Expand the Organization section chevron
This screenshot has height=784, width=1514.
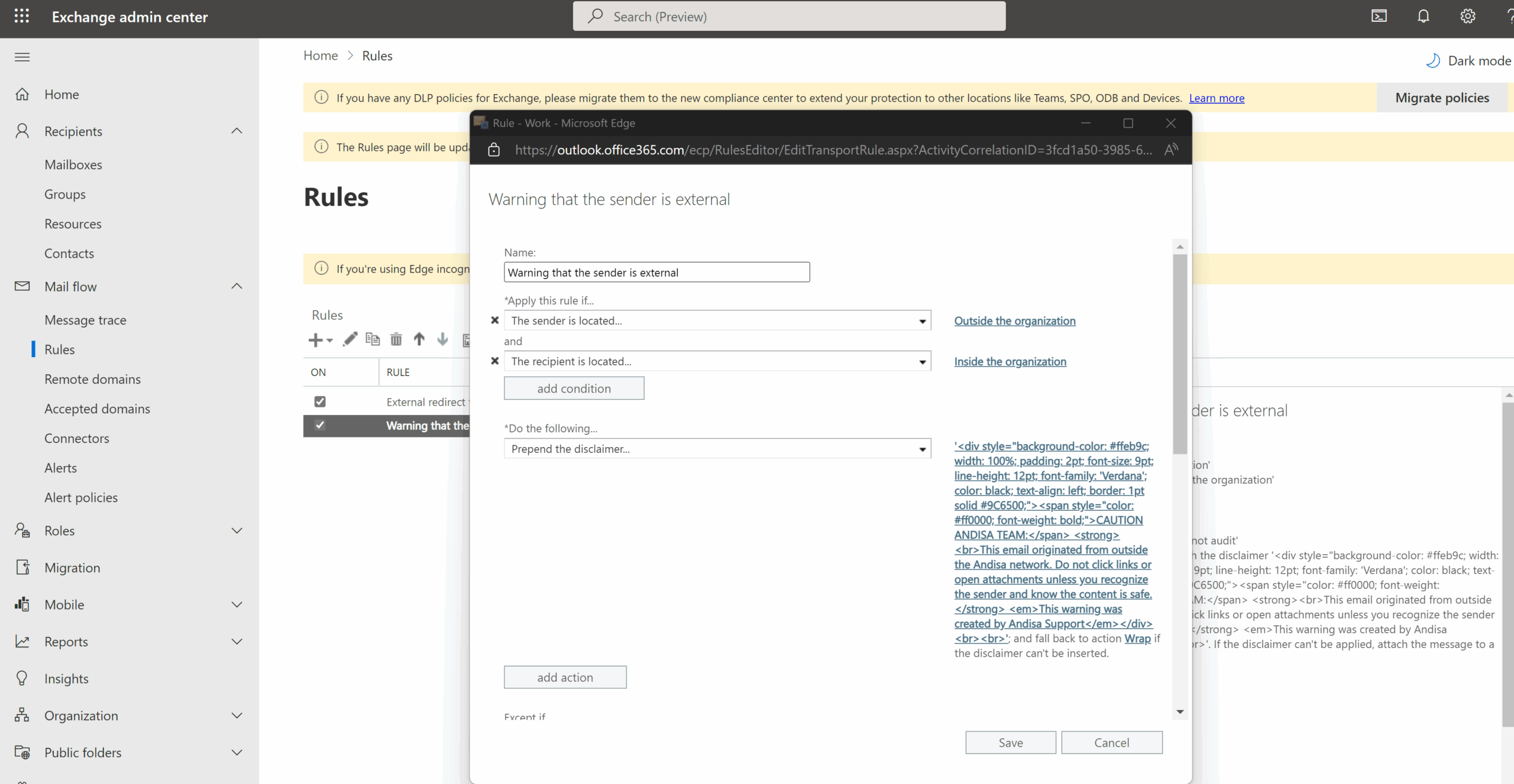[237, 715]
